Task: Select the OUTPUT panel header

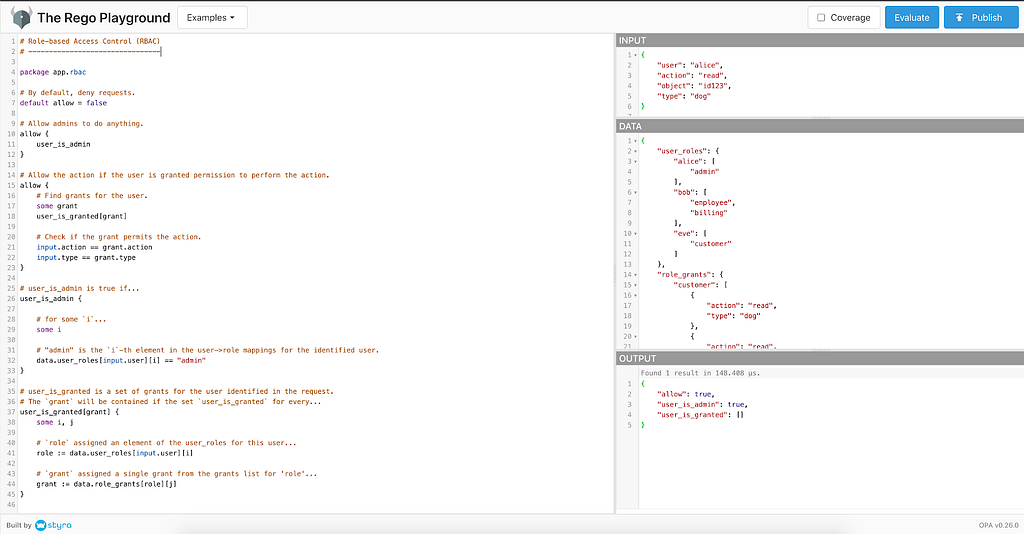Action: [820, 358]
